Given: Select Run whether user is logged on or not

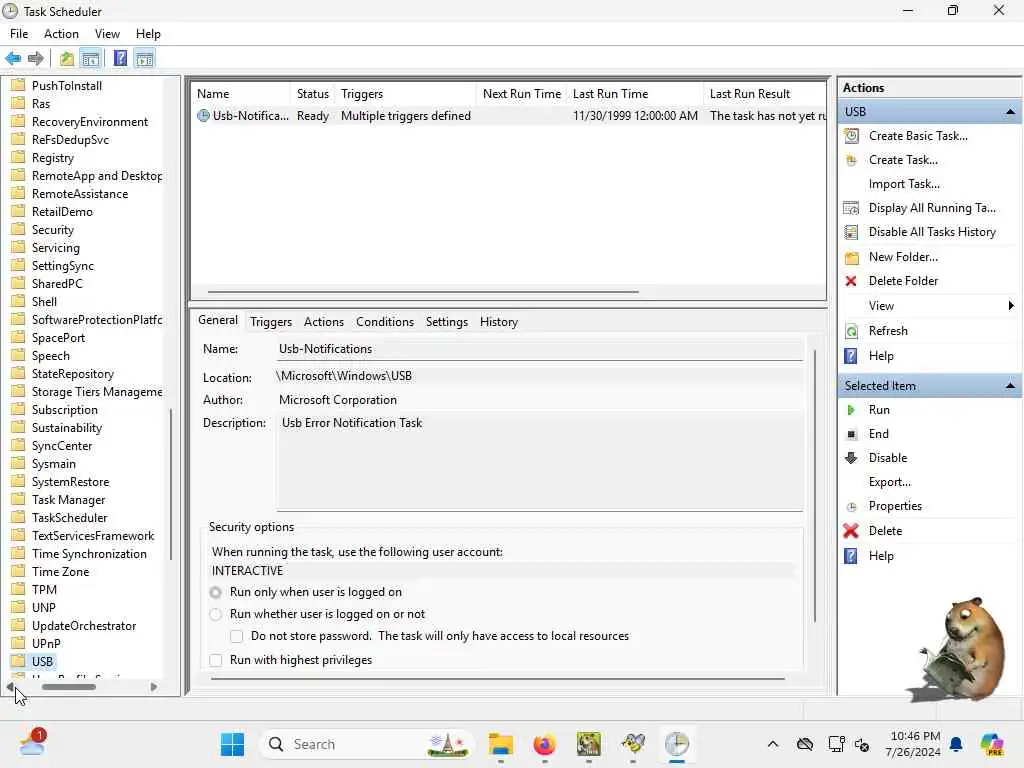Looking at the screenshot, I should [x=216, y=615].
